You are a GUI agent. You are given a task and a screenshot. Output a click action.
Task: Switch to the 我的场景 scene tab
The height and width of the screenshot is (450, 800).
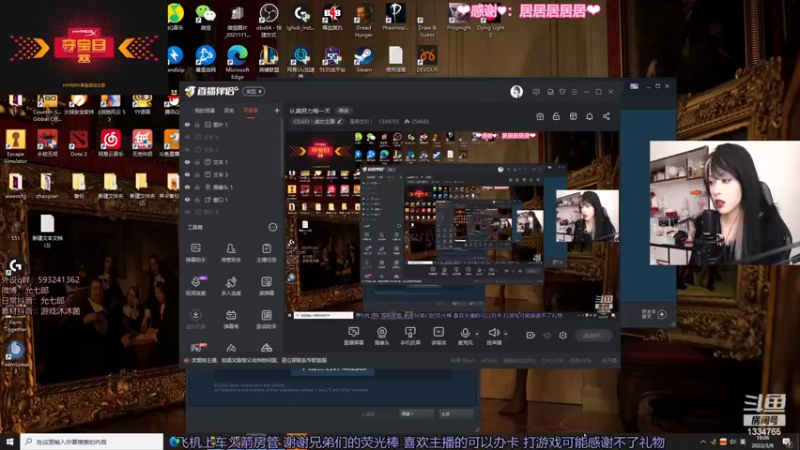coord(205,110)
